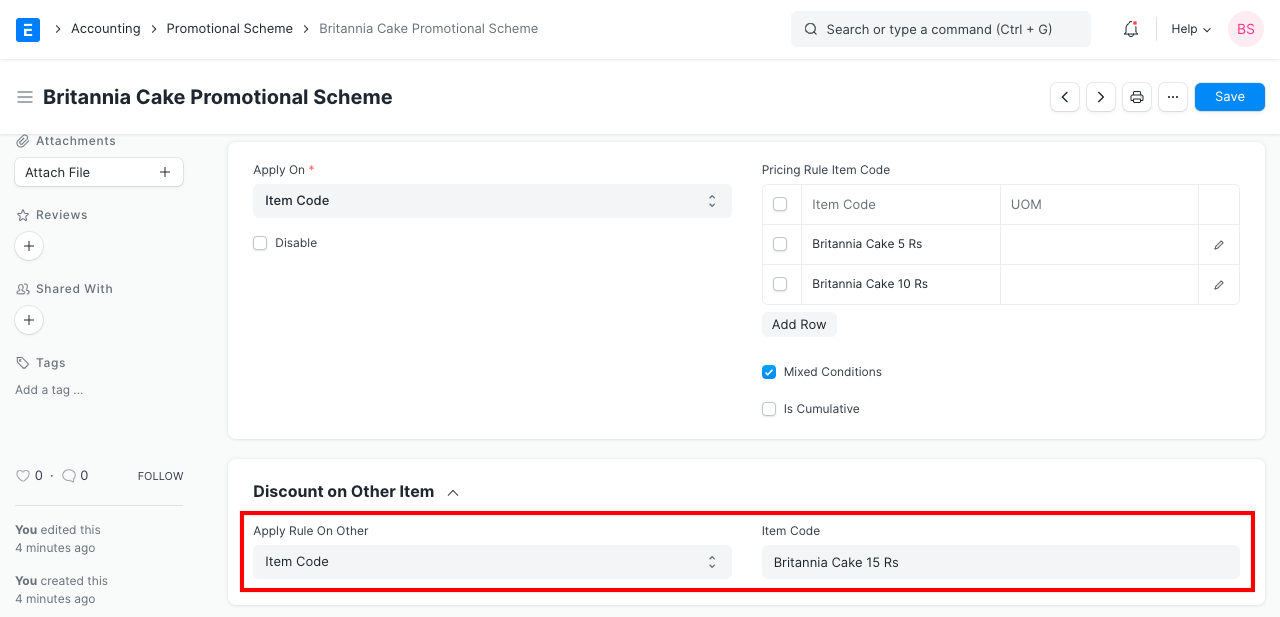
Task: Navigate to the next document arrow
Action: pyautogui.click(x=1100, y=96)
